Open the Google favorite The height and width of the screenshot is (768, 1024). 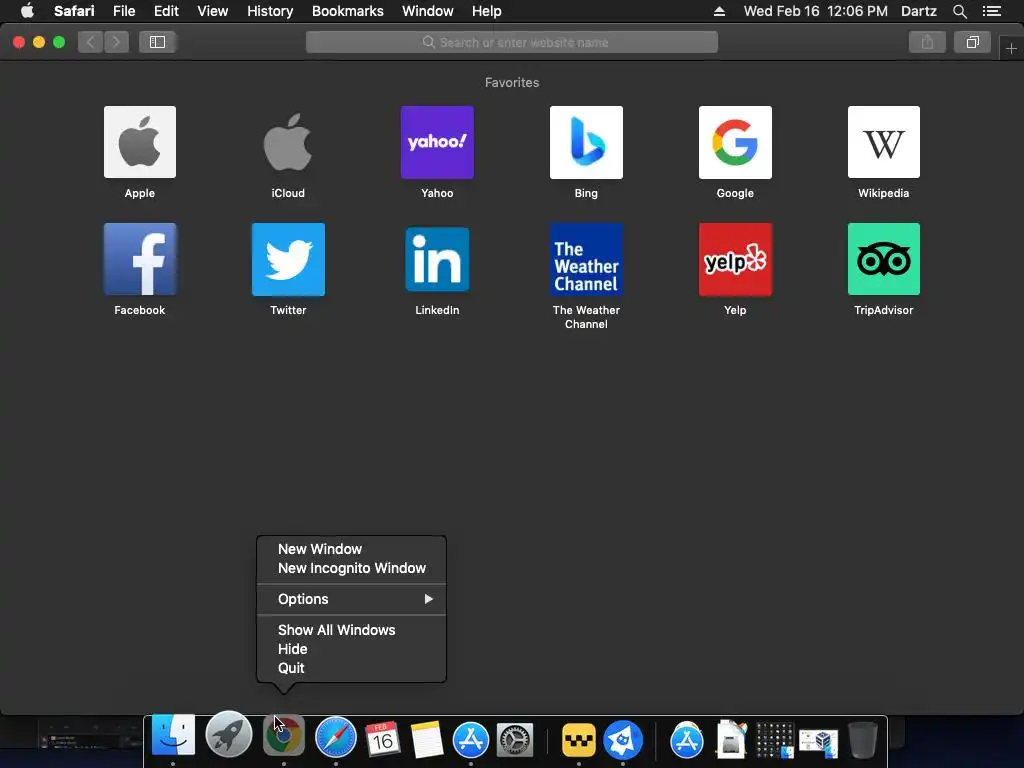tap(735, 142)
